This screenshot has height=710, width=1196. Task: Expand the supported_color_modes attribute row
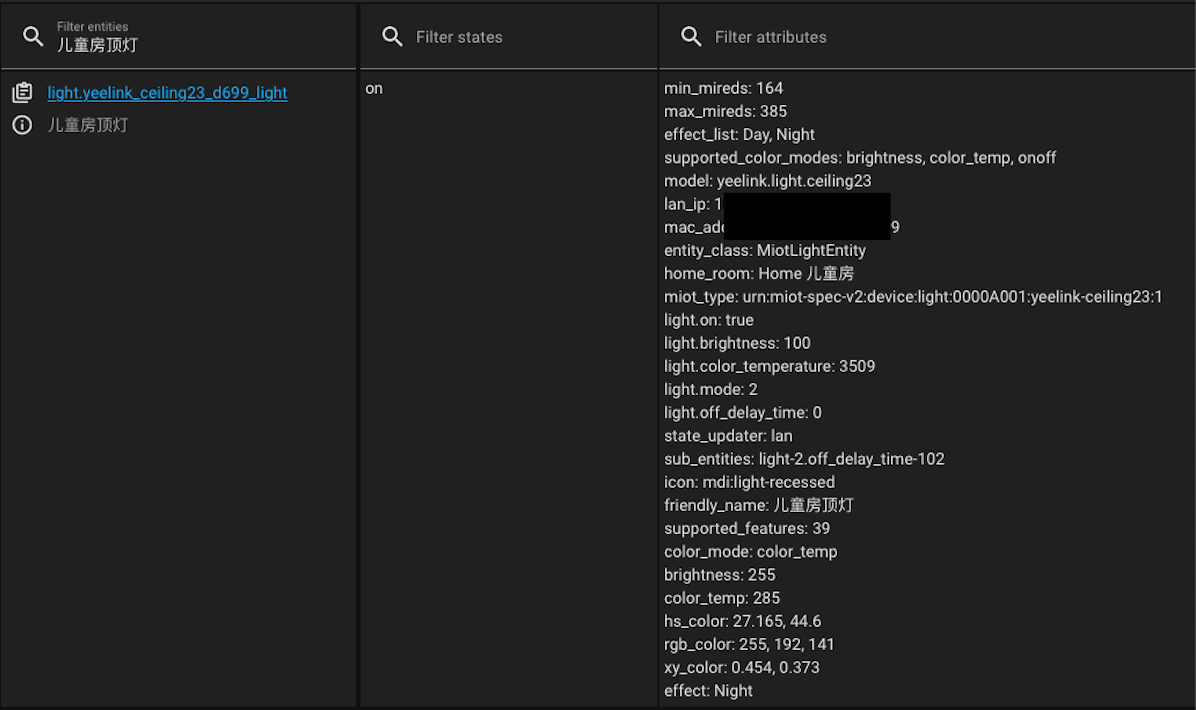point(861,157)
